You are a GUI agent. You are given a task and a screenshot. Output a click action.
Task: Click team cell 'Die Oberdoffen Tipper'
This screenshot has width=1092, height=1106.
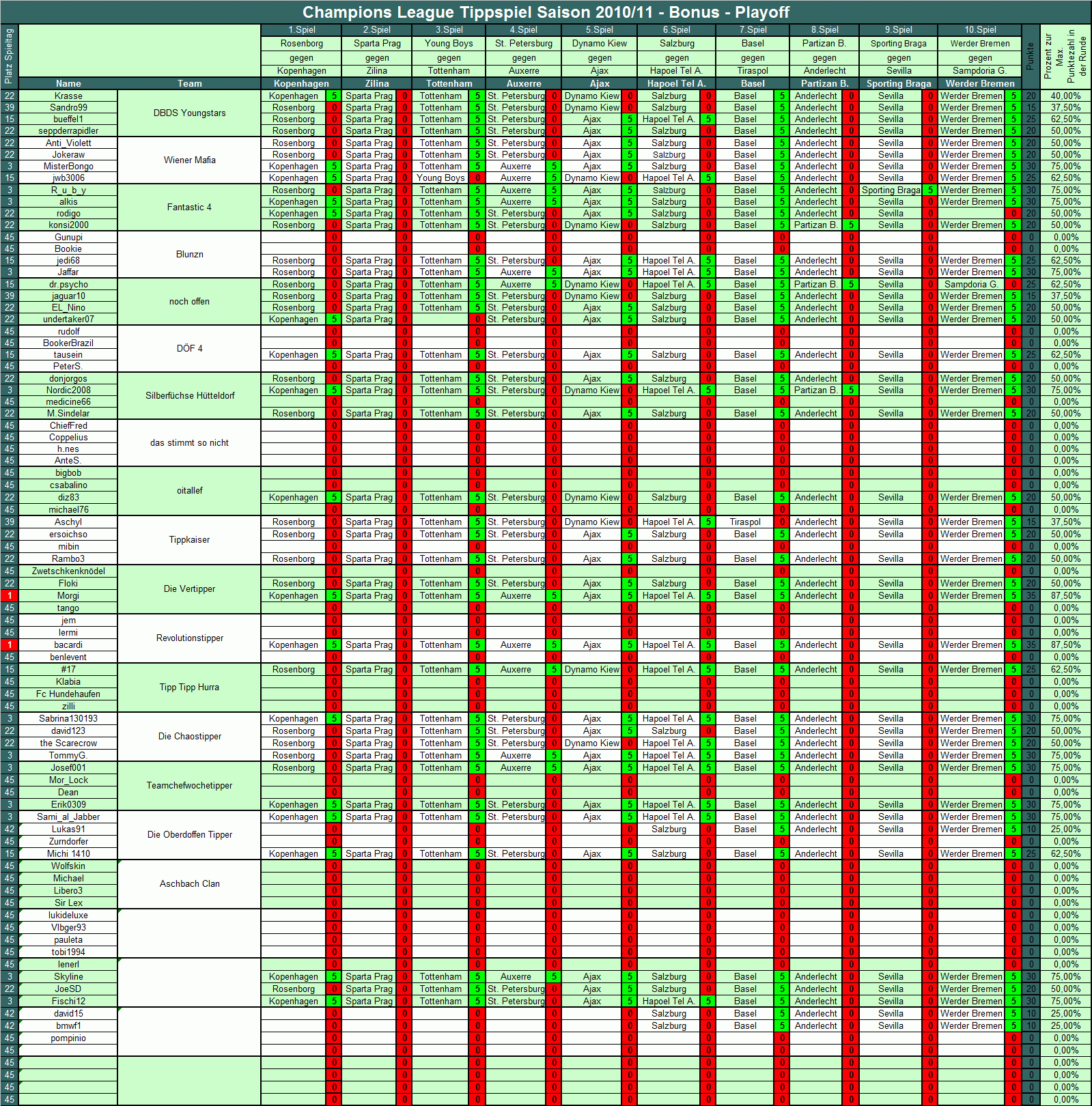tap(189, 835)
